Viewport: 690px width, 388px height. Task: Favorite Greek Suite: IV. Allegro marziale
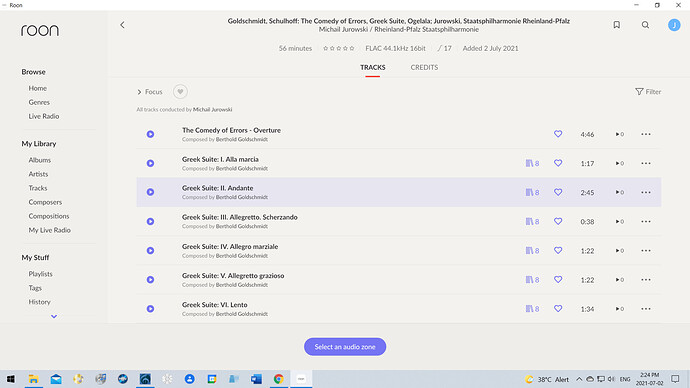click(558, 250)
